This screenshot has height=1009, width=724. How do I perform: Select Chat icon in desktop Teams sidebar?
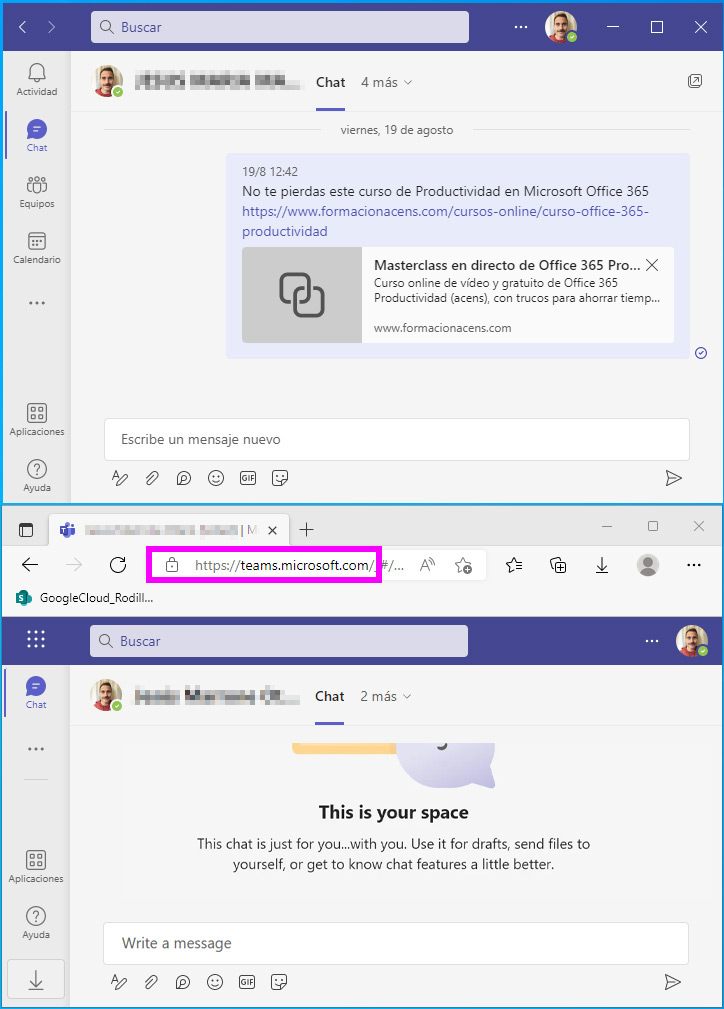point(37,136)
